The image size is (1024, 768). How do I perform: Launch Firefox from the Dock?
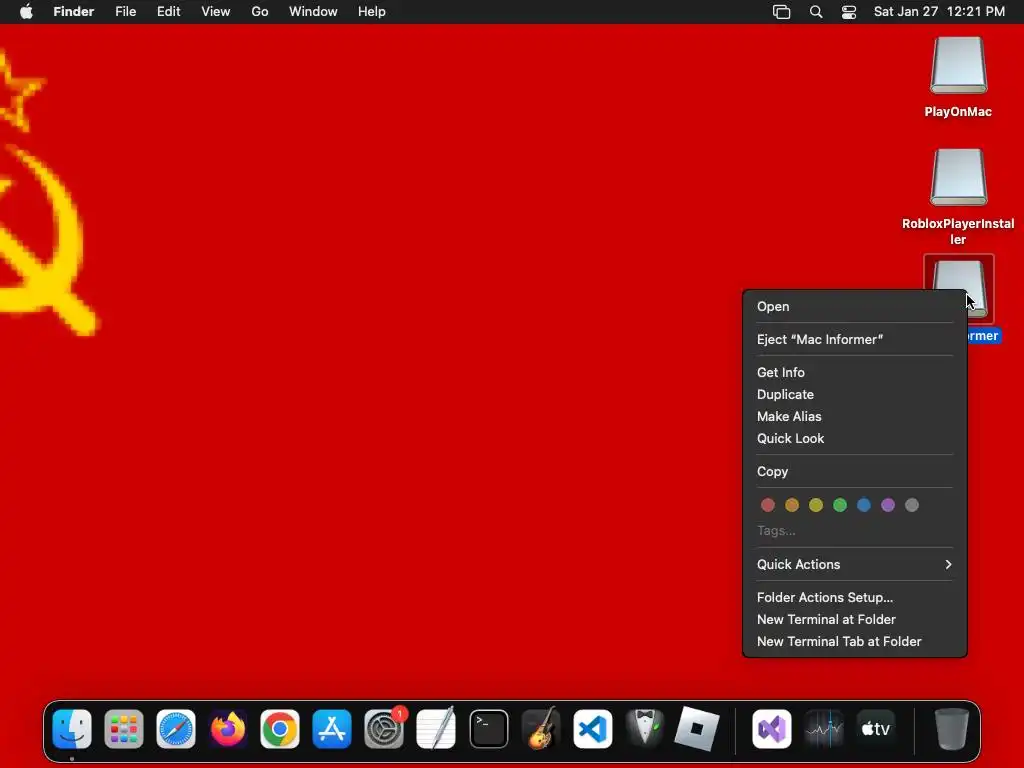coord(228,729)
